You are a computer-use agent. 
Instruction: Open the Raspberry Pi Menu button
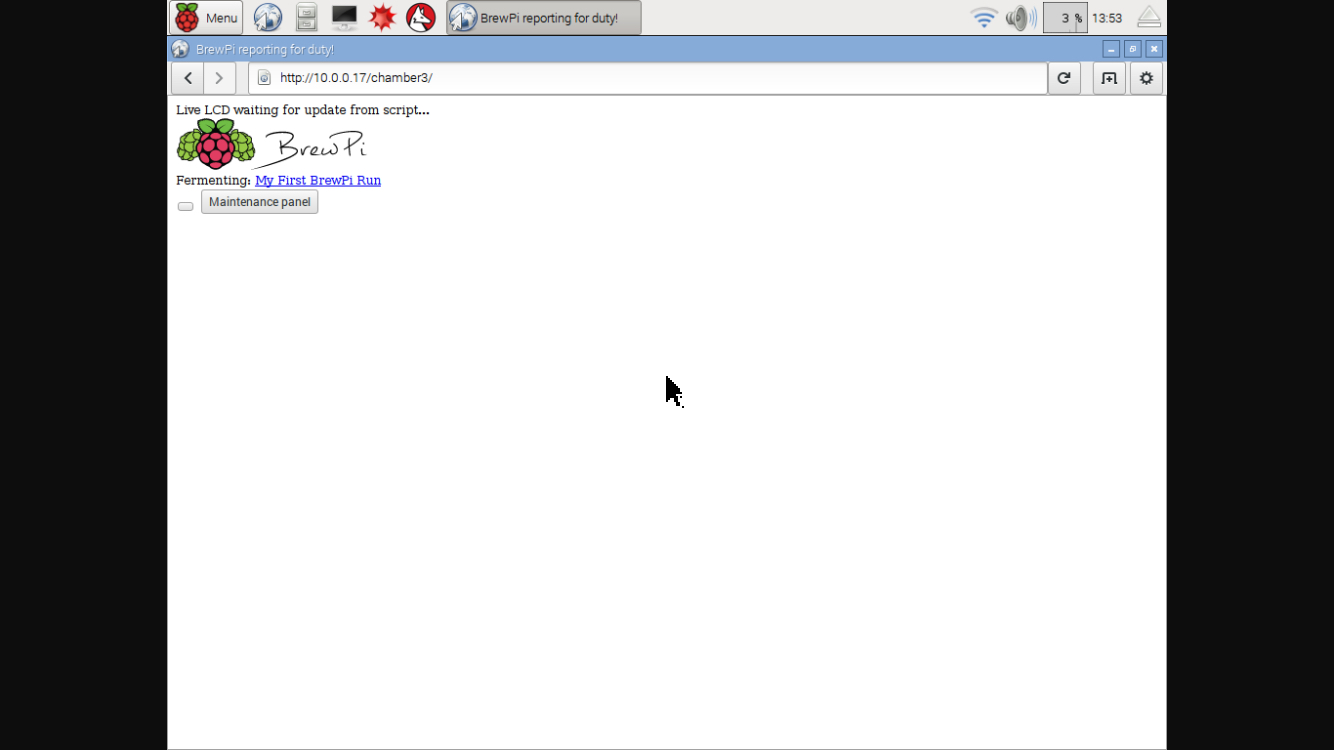pos(206,18)
